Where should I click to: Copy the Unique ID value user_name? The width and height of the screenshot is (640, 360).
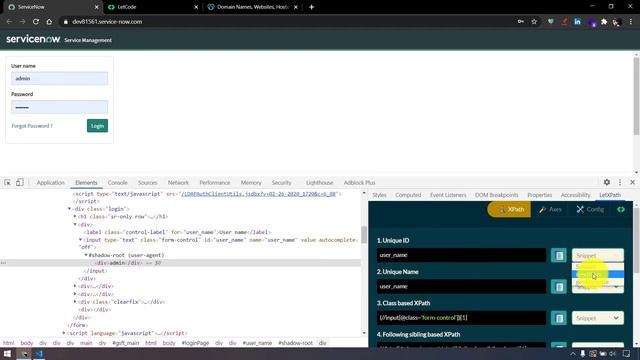pos(559,256)
